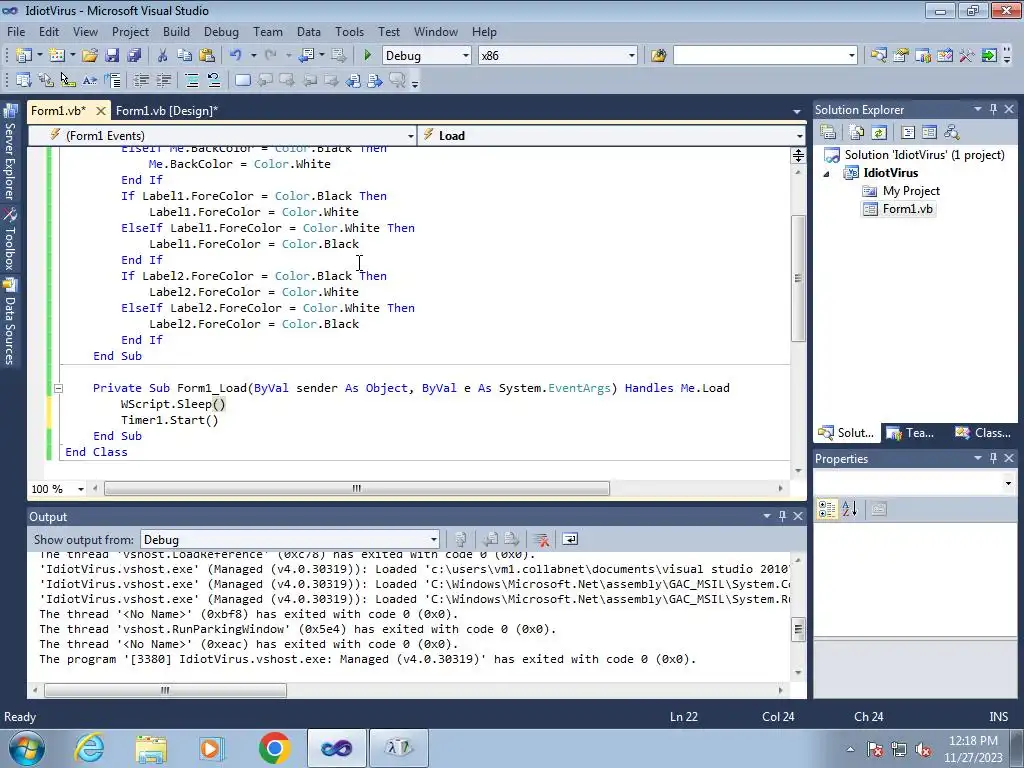Viewport: 1024px width, 768px height.
Task: Open Solution Explorer from the toolbar icon
Action: (878, 56)
